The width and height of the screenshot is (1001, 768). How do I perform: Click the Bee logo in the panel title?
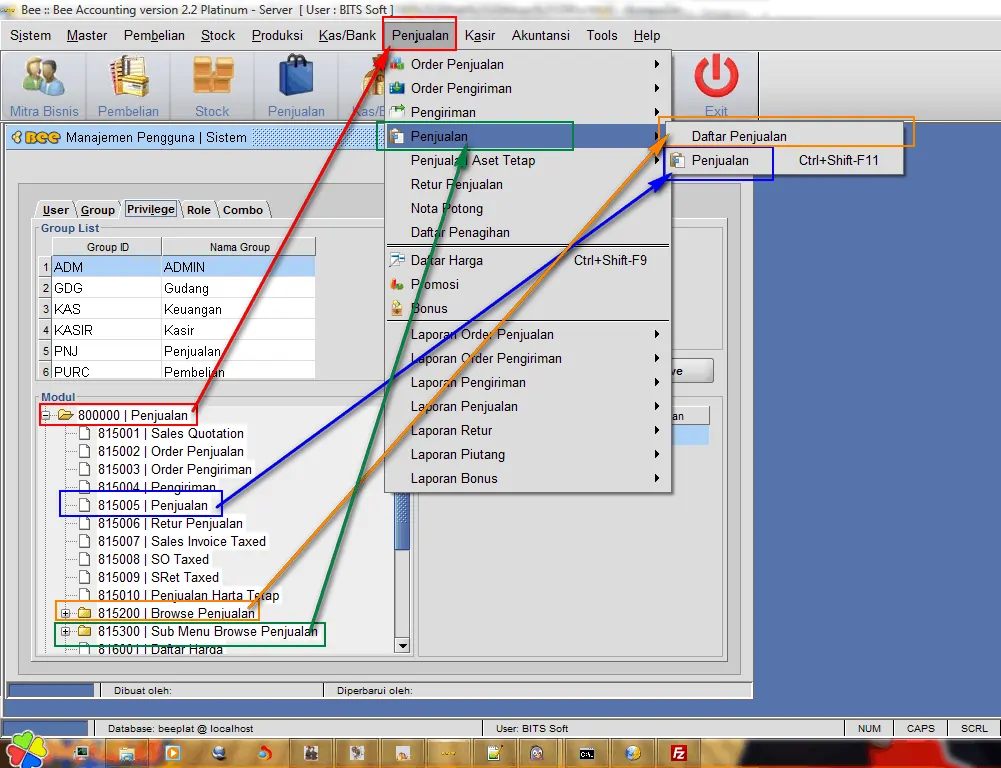tap(36, 137)
